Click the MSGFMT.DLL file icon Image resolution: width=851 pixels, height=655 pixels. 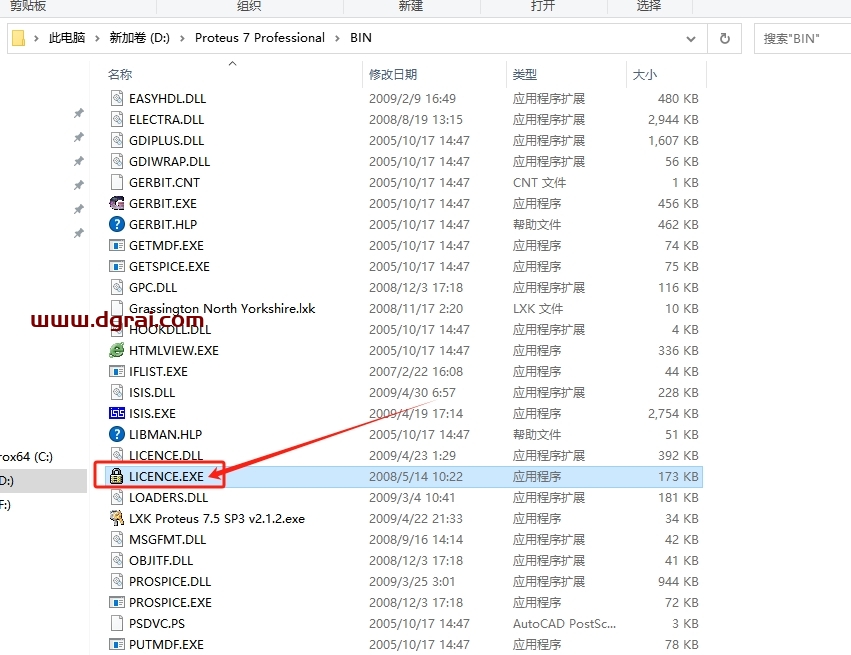pos(117,539)
